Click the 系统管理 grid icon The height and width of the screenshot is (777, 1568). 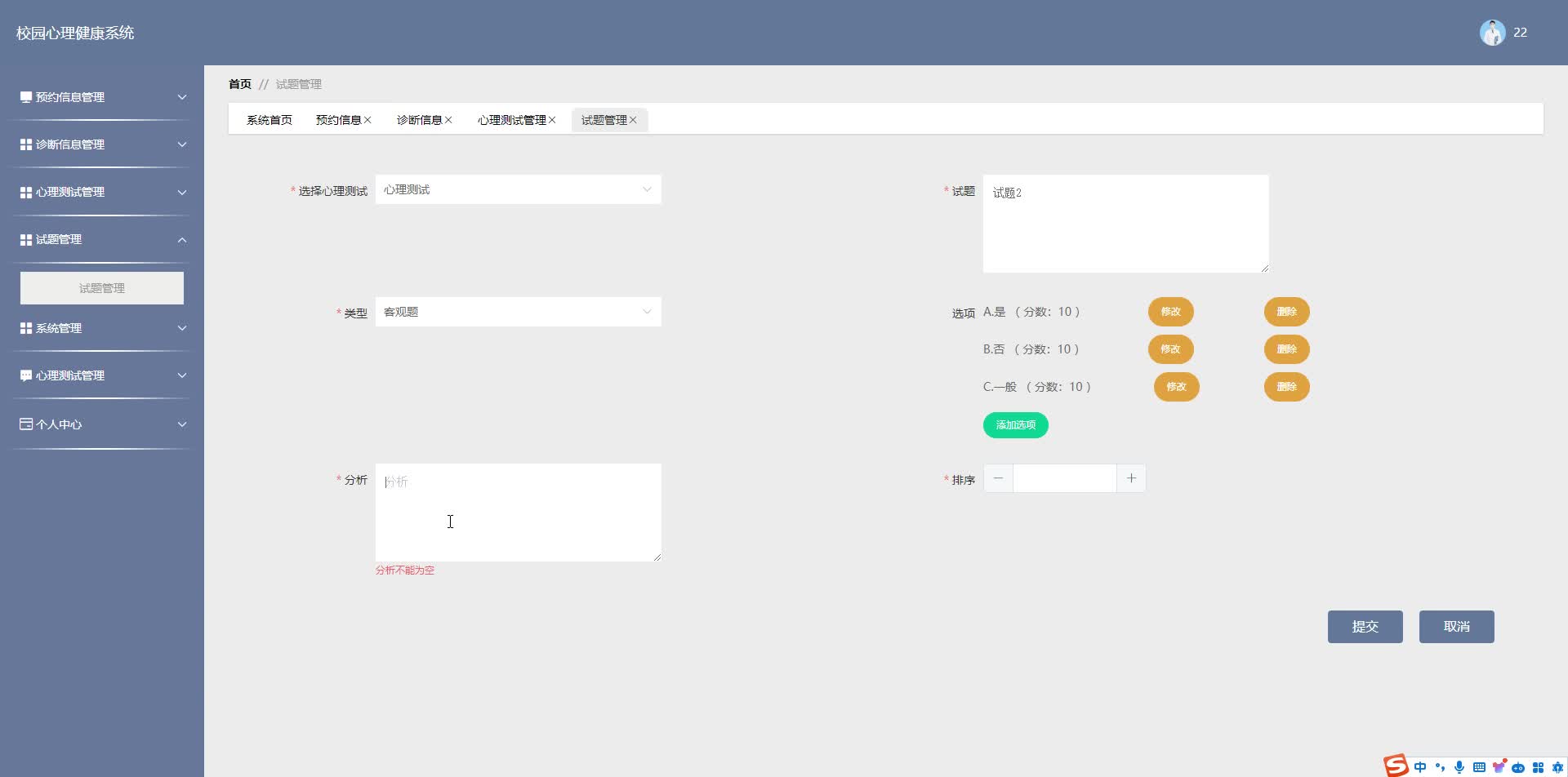click(26, 328)
